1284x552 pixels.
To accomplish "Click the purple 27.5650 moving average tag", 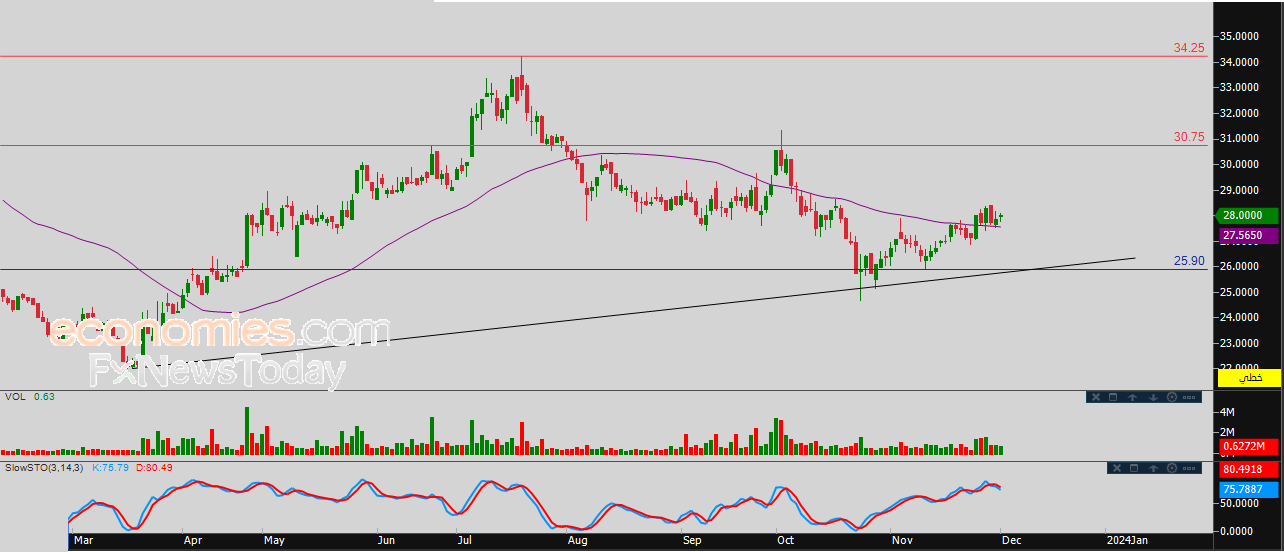I will coord(1247,236).
